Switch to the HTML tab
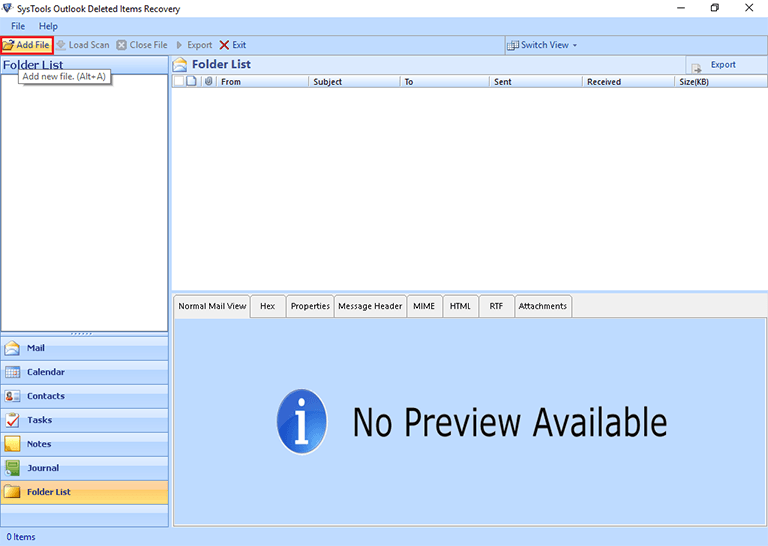This screenshot has height=546, width=768. (460, 307)
